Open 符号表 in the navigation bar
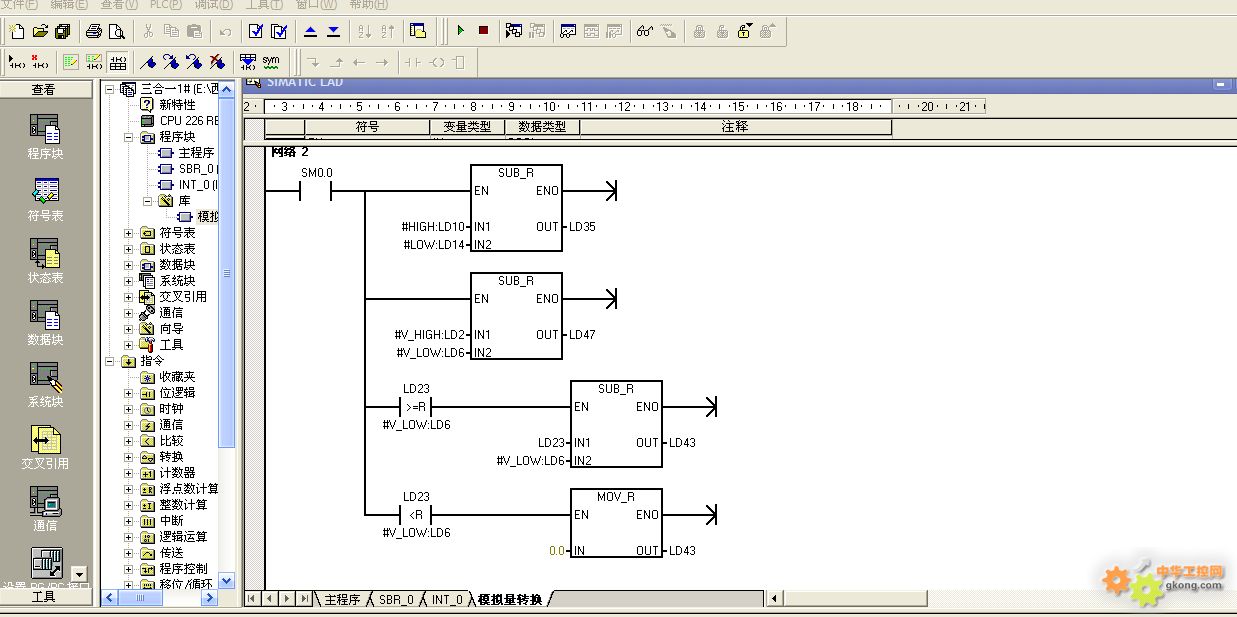This screenshot has height=617, width=1237. tap(45, 200)
